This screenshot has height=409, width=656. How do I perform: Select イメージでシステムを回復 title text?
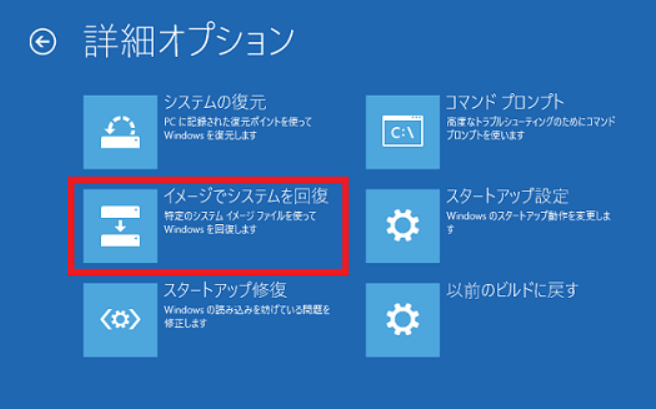246,196
